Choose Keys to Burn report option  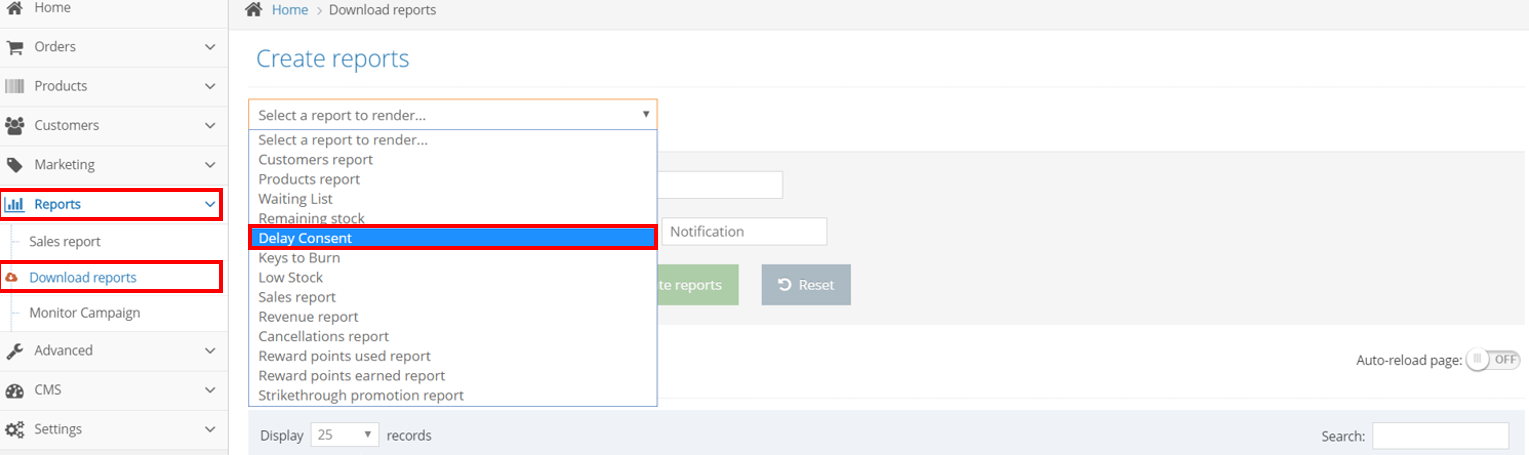[x=299, y=258]
